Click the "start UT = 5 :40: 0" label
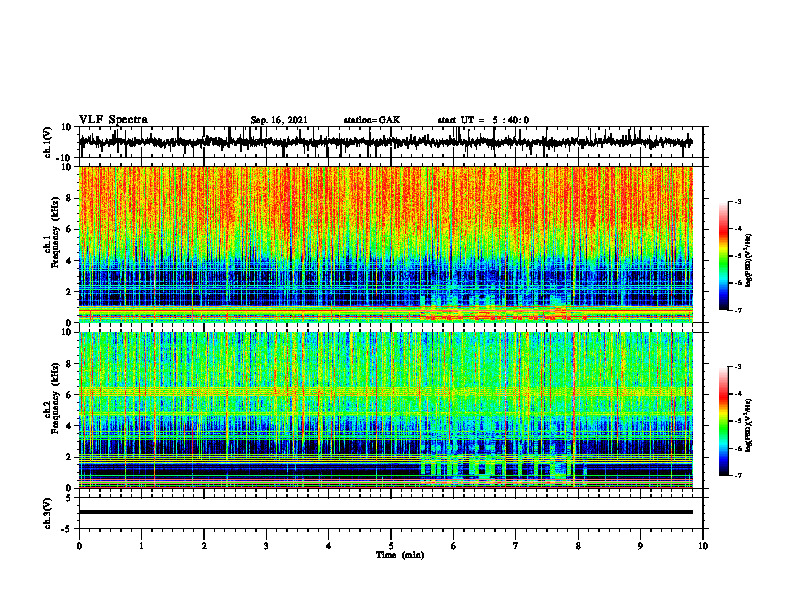Screen dimensions: 792x612 pyautogui.click(x=483, y=120)
